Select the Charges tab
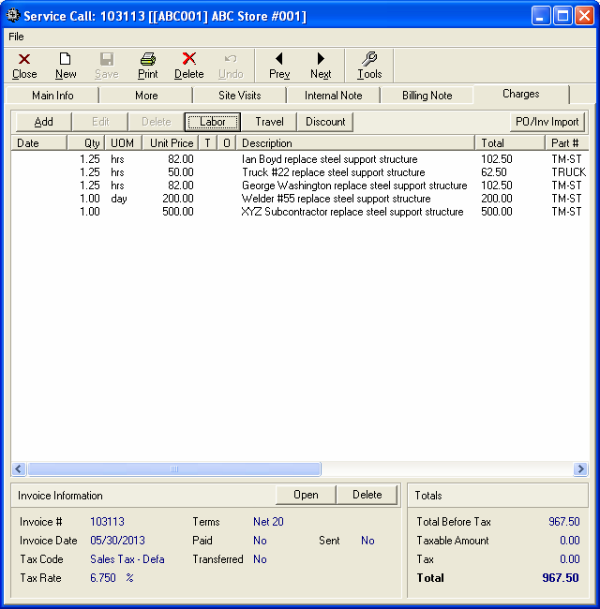 521,94
